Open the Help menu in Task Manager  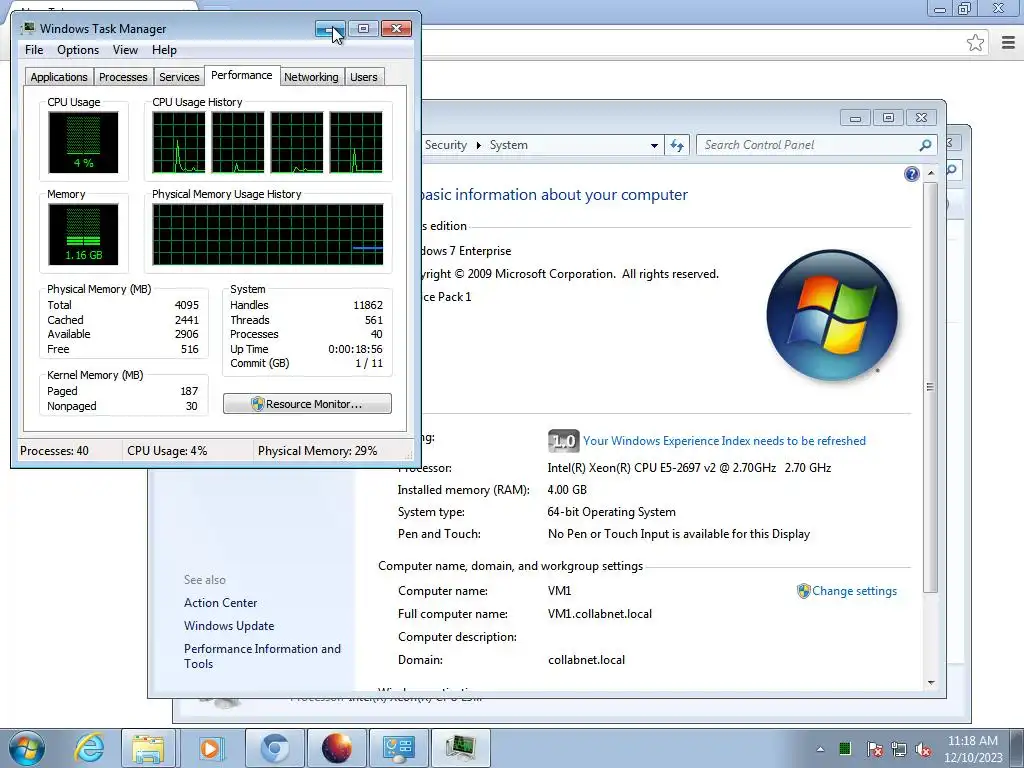164,50
